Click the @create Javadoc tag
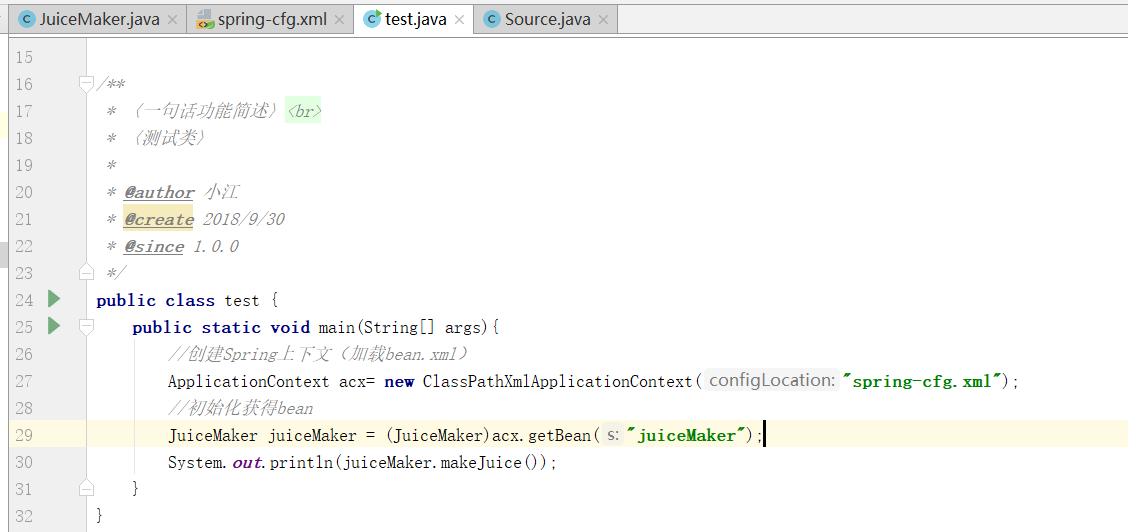Viewport: 1128px width, 532px height. click(x=158, y=219)
